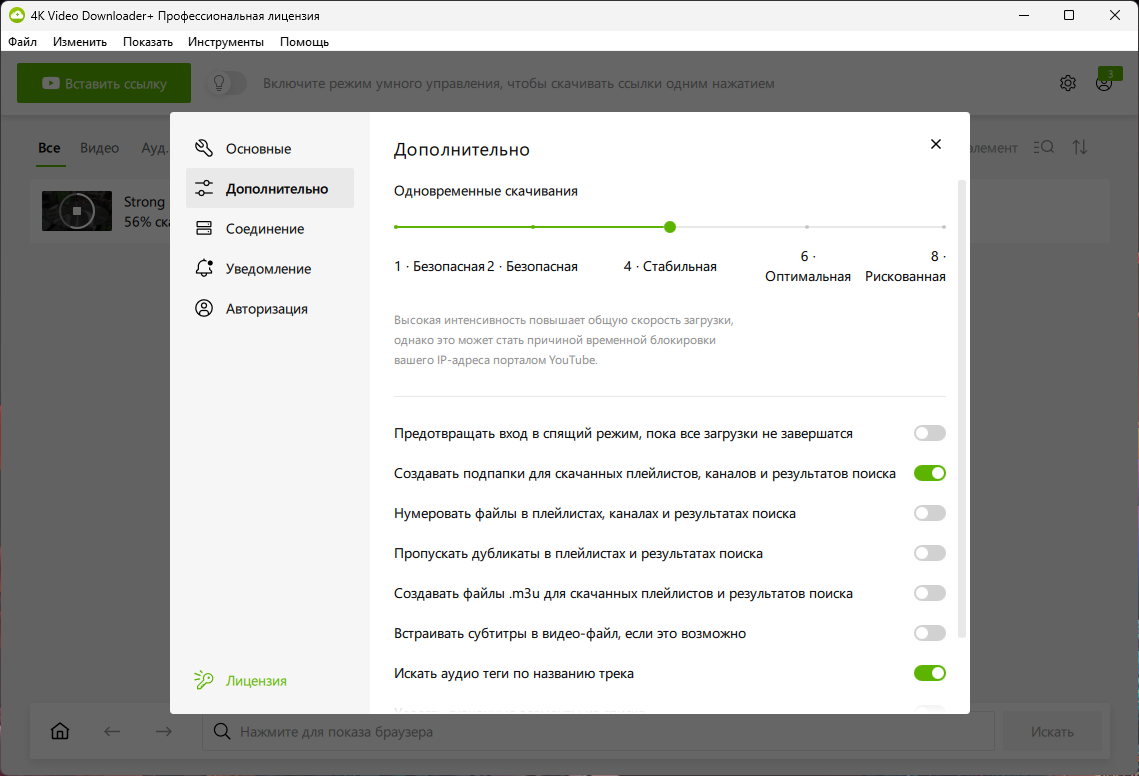Open the Файл menu
Viewport: 1139px width, 776px height.
click(23, 41)
